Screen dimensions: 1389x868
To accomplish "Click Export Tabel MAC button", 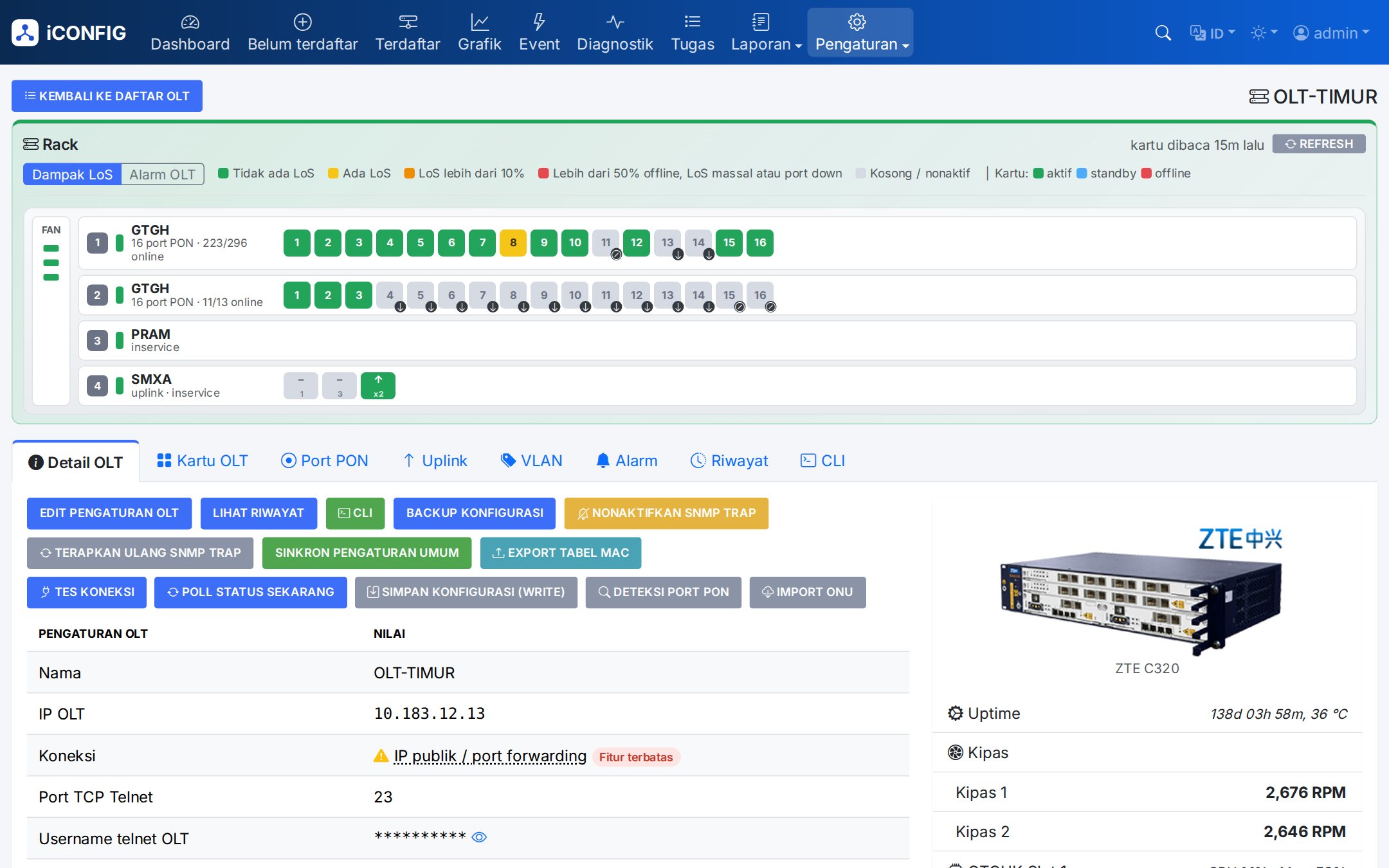I will (561, 553).
